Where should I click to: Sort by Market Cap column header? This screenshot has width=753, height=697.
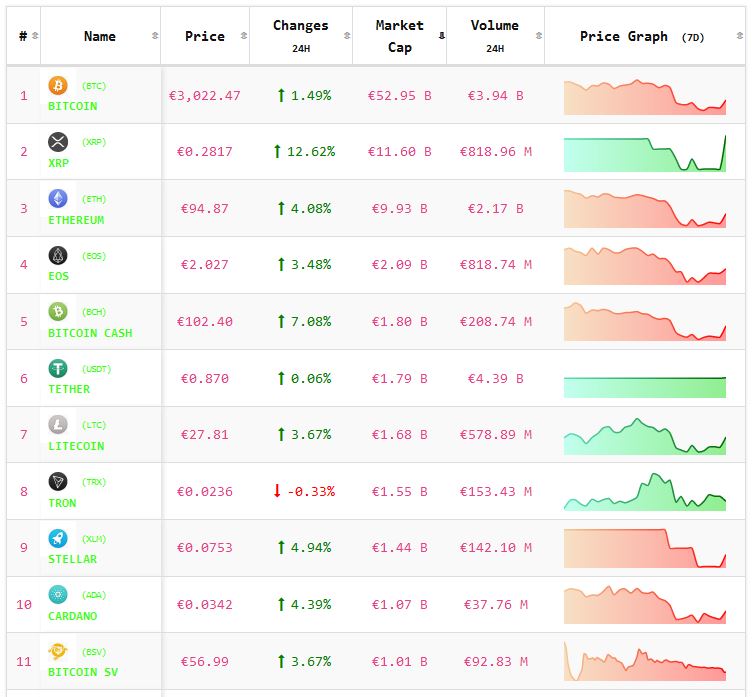(x=399, y=36)
